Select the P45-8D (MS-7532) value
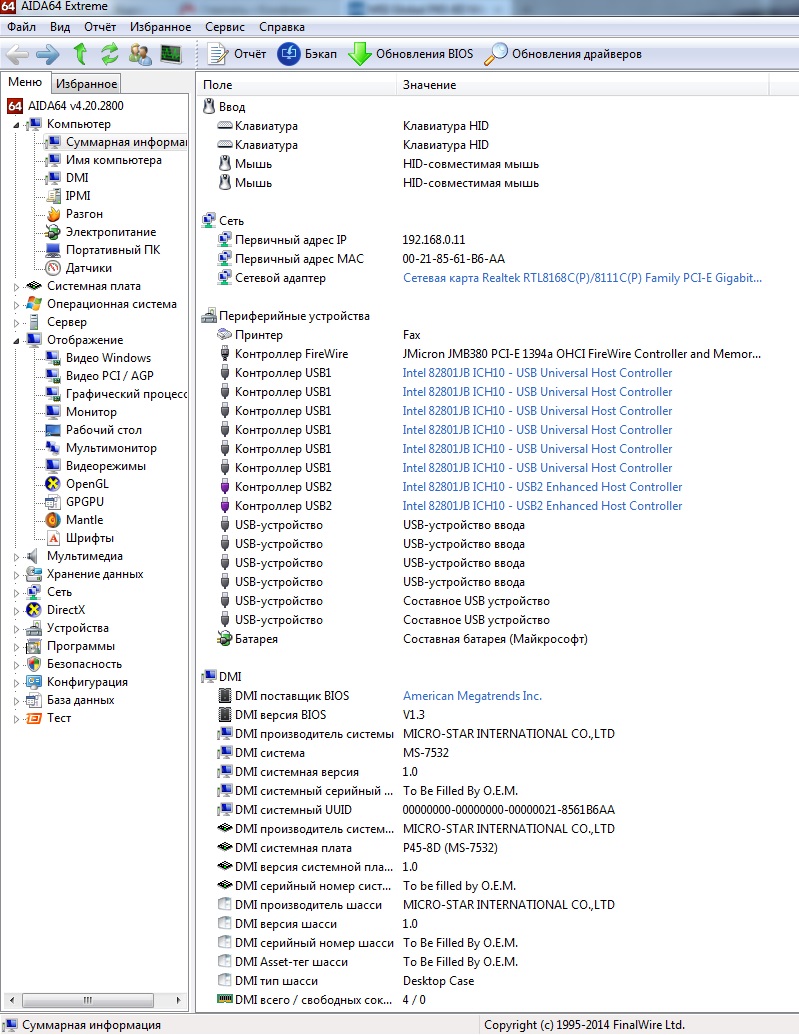 [450, 848]
